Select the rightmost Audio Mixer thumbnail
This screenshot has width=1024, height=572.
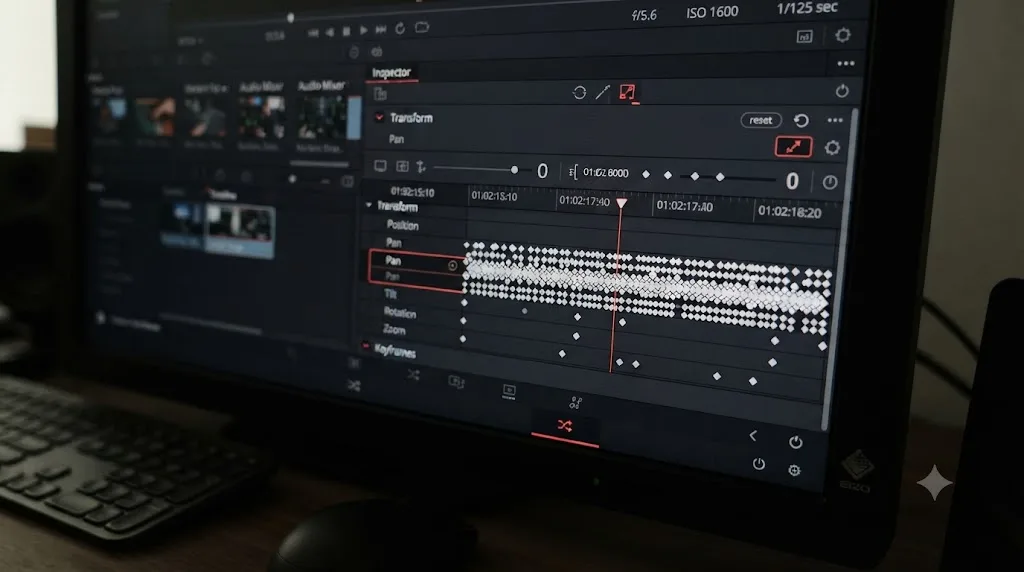(323, 118)
